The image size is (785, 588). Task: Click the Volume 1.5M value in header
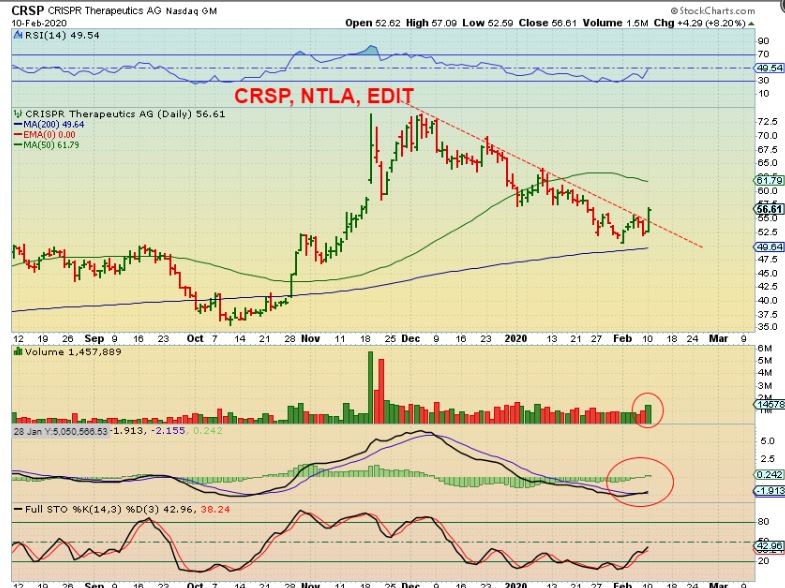click(615, 23)
